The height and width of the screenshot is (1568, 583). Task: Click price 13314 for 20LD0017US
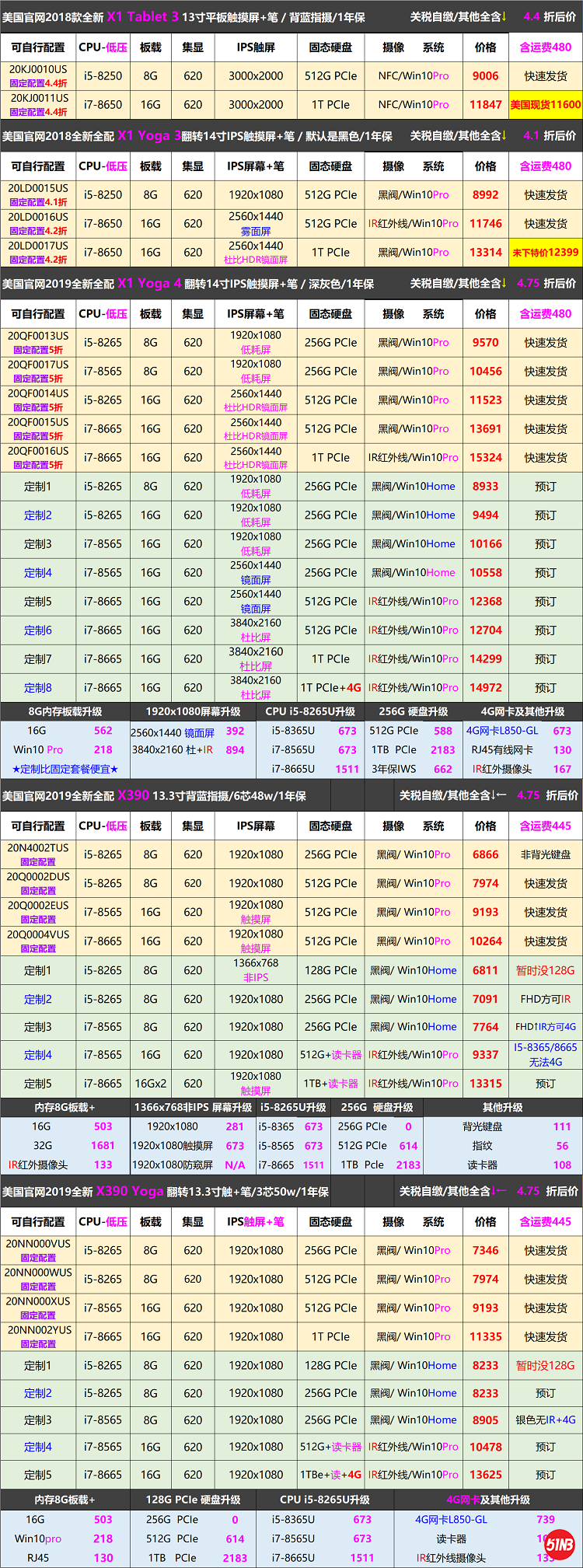point(486,252)
